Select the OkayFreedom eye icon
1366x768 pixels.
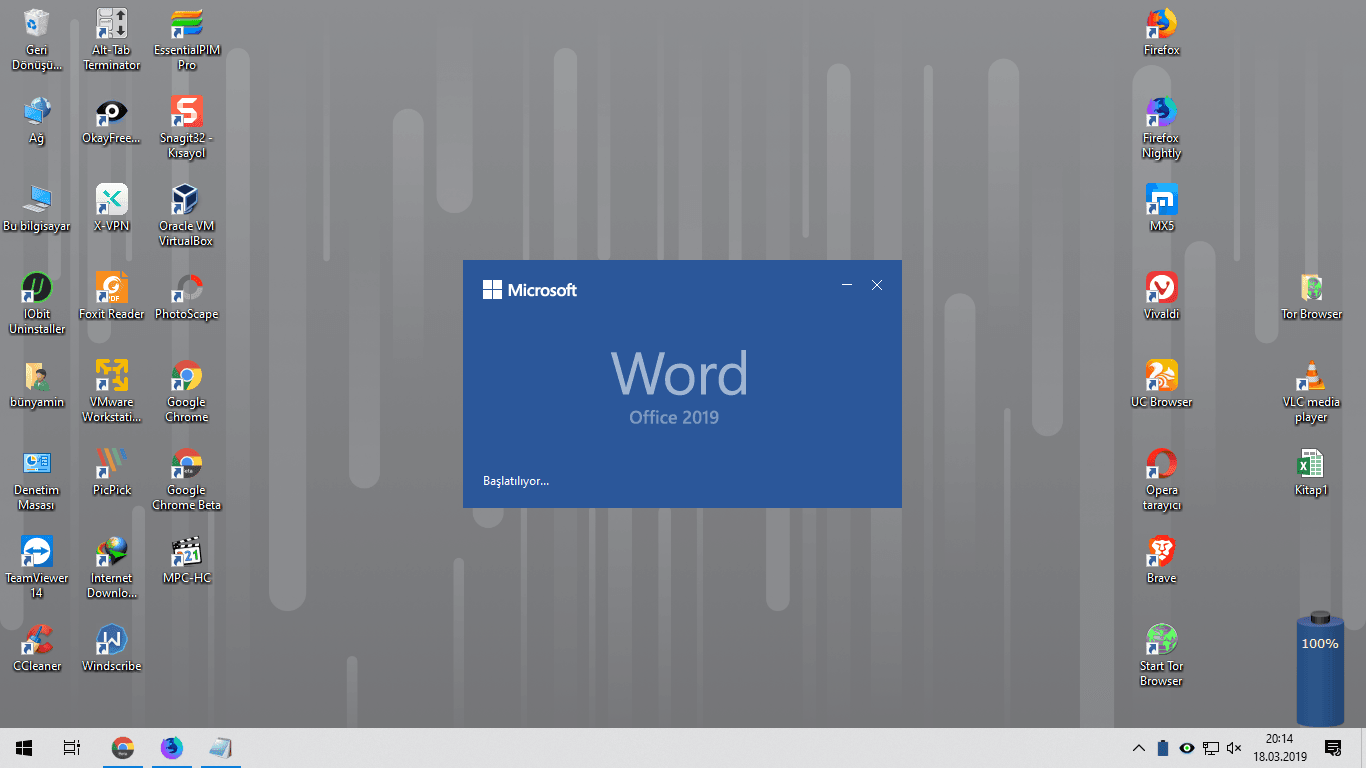pyautogui.click(x=111, y=121)
